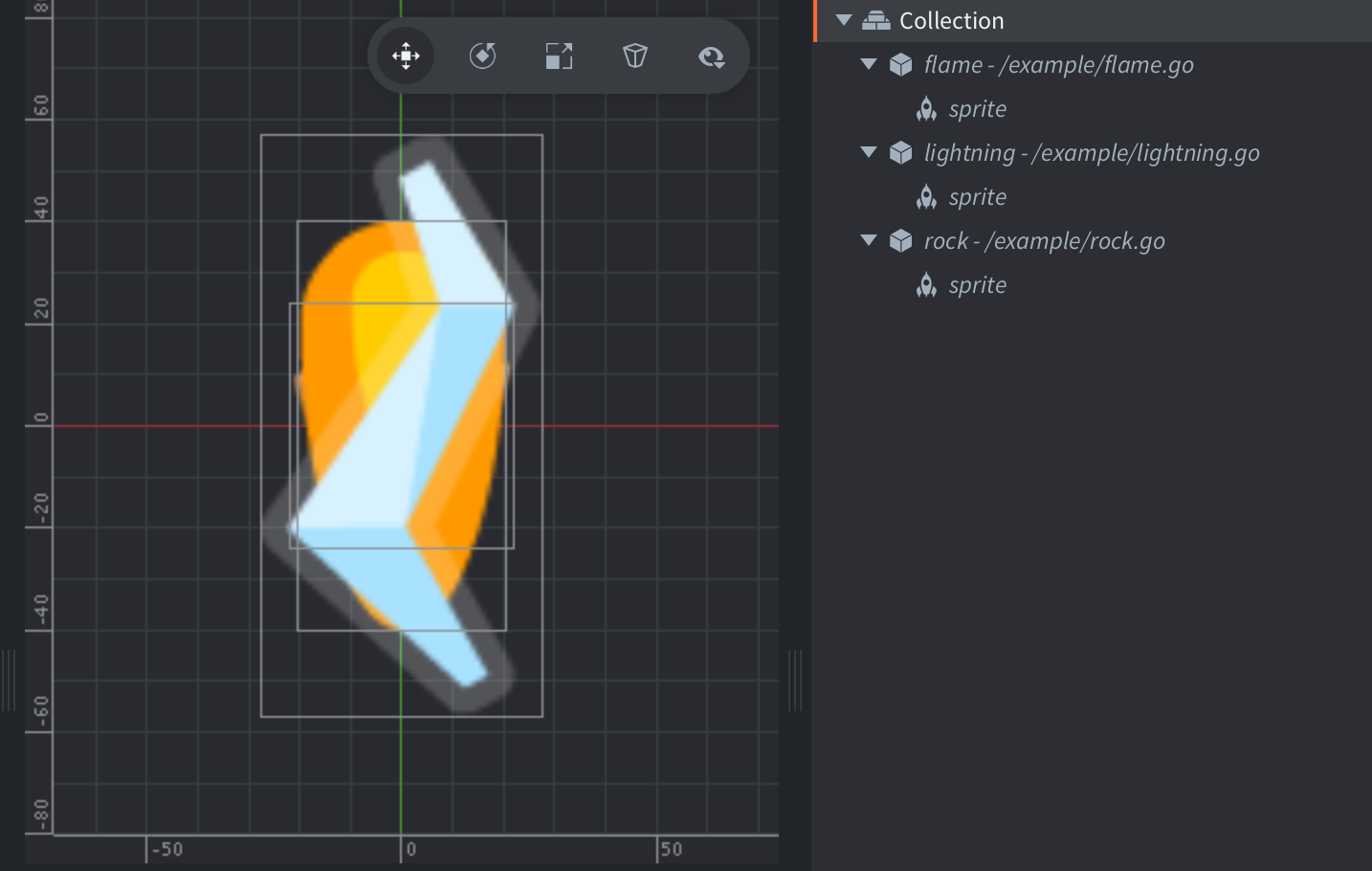
Task: Collapse the Collection root node
Action: tap(843, 20)
